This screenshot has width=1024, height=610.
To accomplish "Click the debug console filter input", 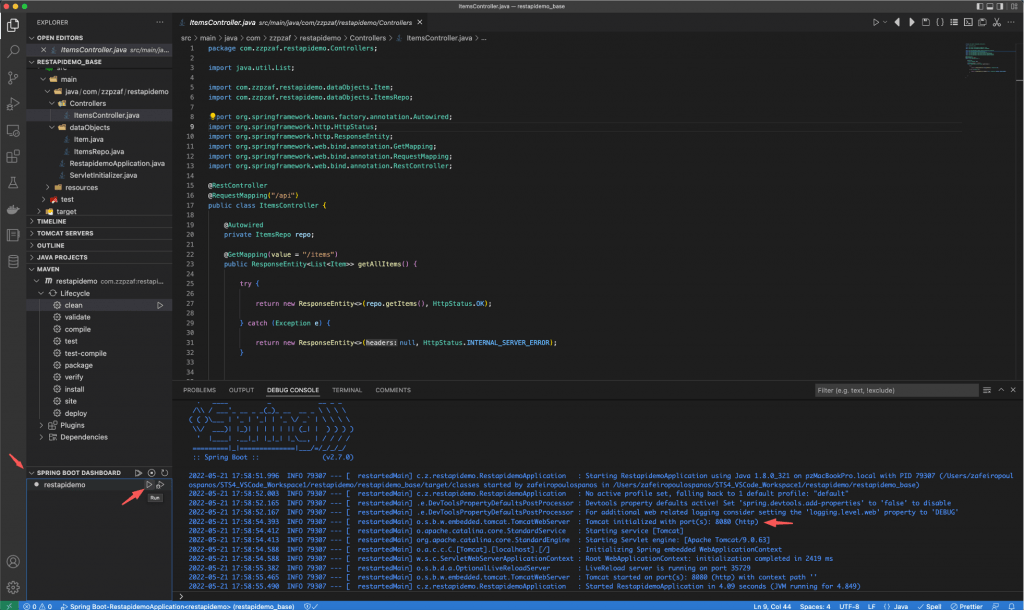I will [896, 390].
